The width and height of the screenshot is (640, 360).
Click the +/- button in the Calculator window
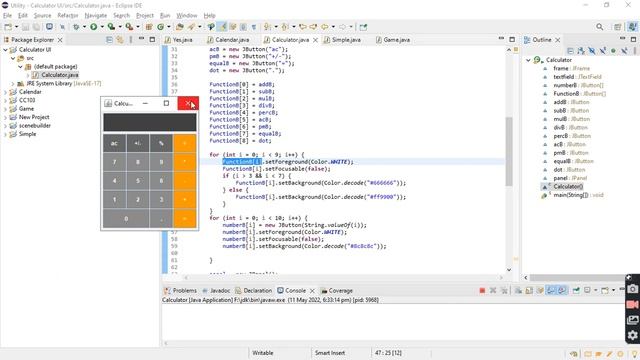138,143
